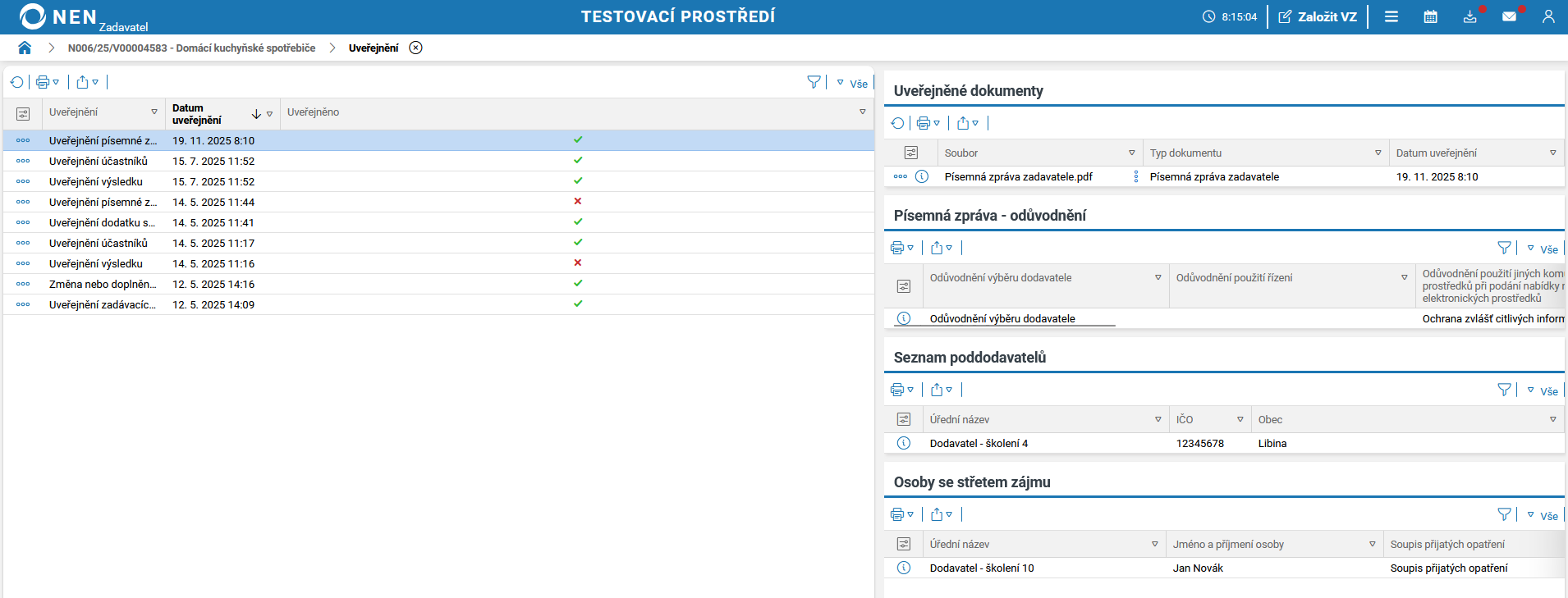Viewport: 1568px width, 598px height.
Task: Open column settings of Osoby se střetem zájmu
Action: (x=904, y=544)
